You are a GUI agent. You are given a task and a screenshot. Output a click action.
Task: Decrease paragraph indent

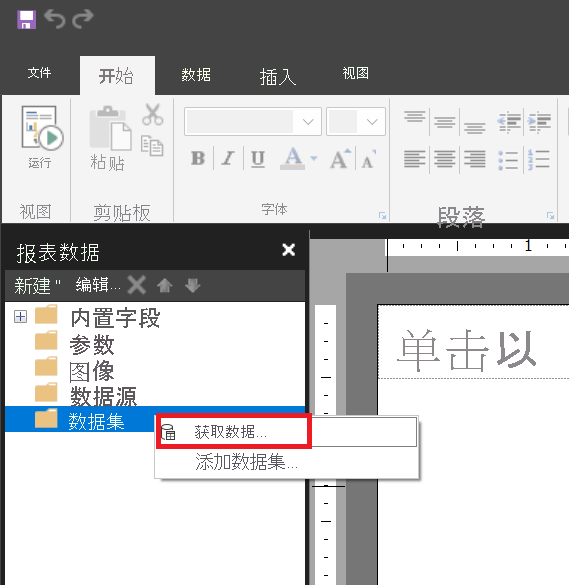point(509,122)
